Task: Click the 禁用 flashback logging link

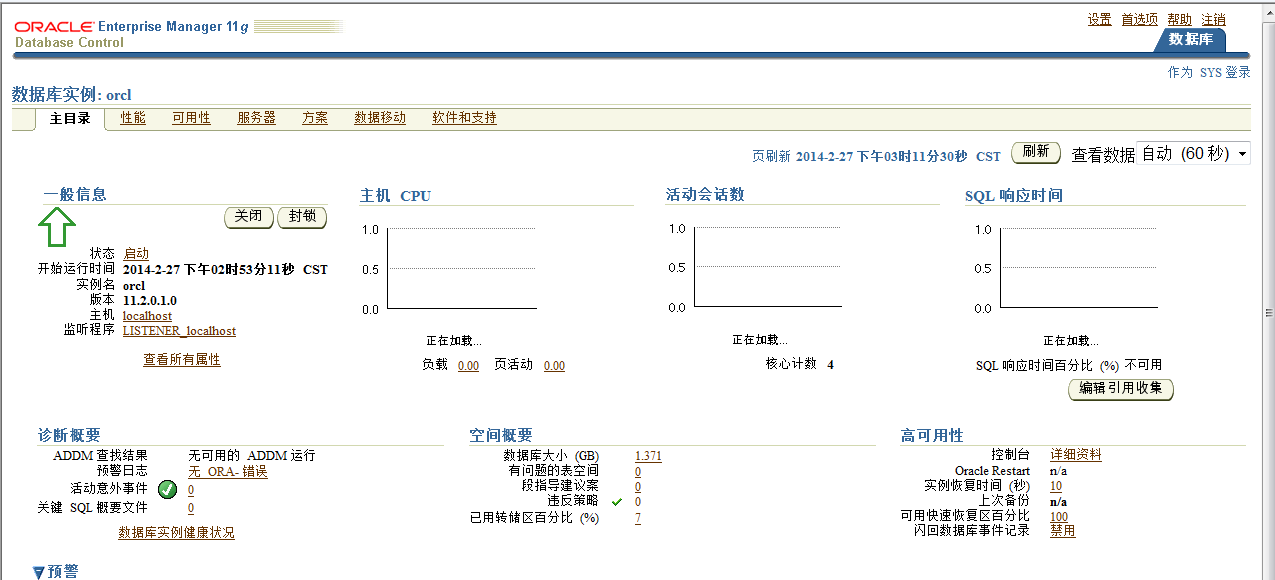Action: coord(1063,531)
